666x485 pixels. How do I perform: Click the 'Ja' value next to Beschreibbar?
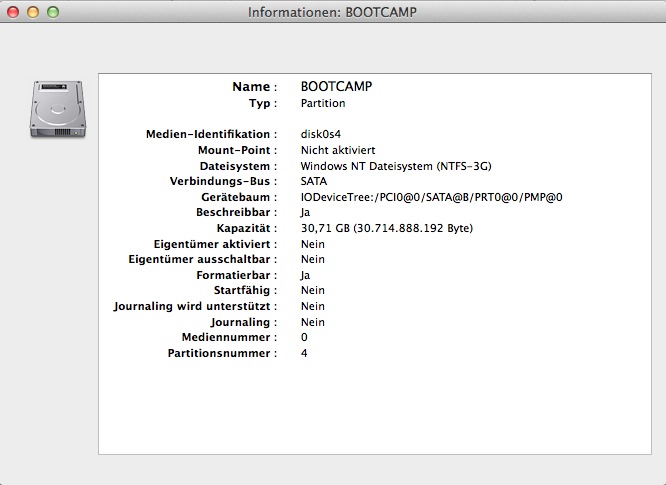tap(306, 212)
